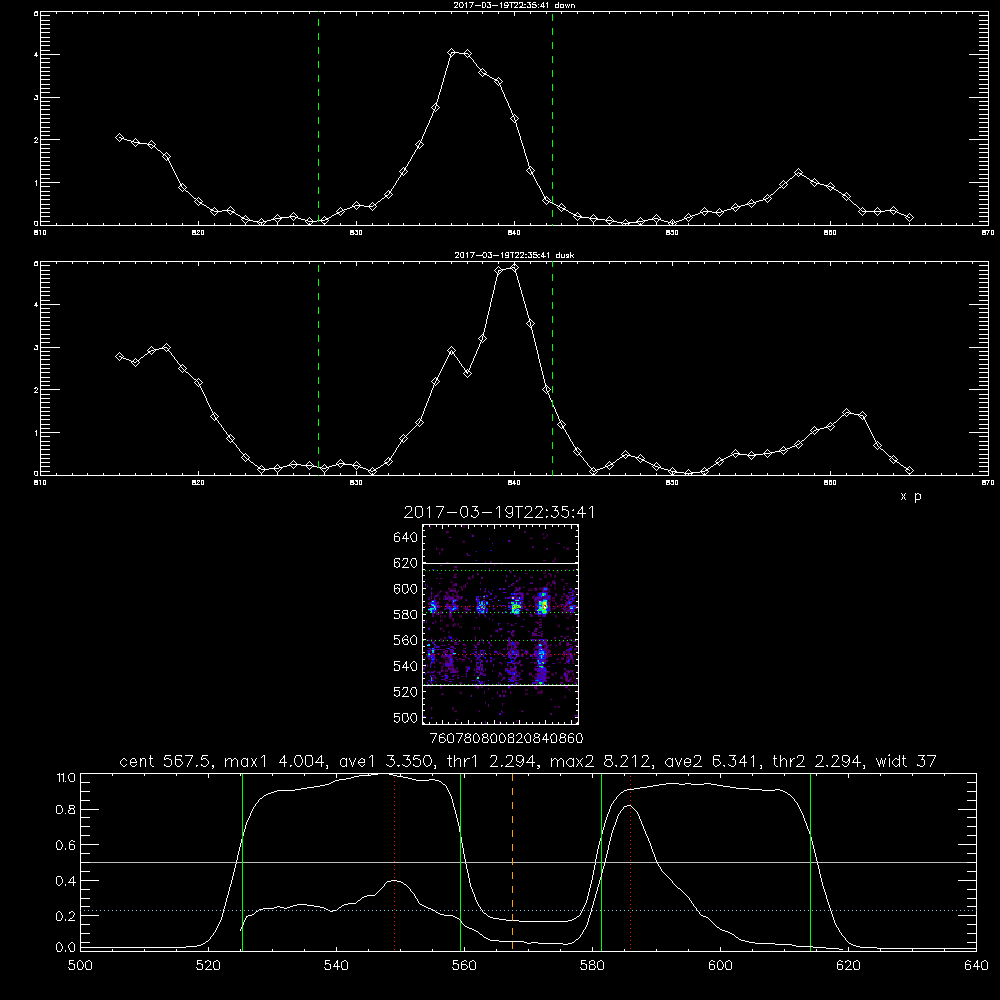Click the "cent 567.5" value in the stats line
Image resolution: width=1000 pixels, height=1000 pixels.
tap(165, 761)
